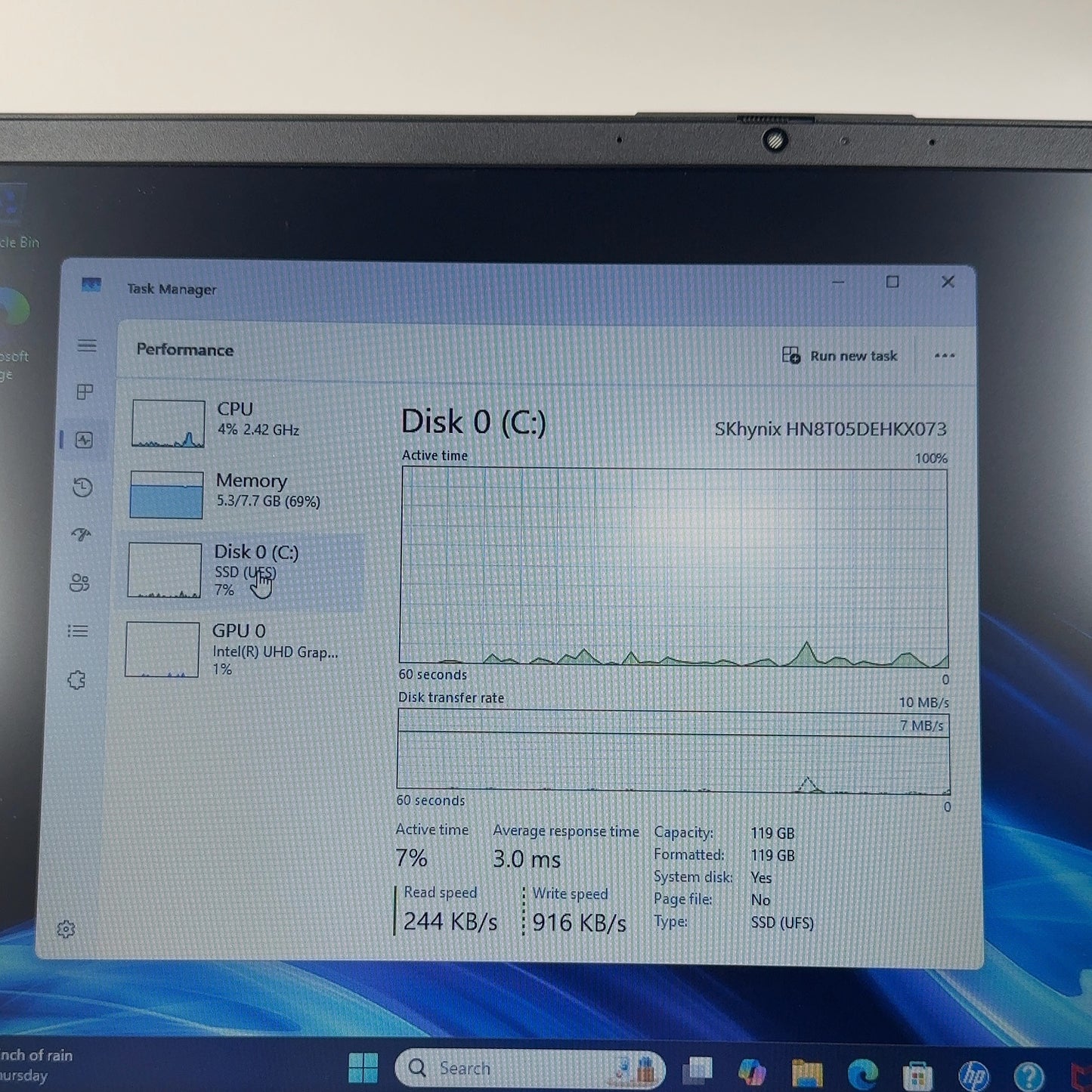
Task: Click the taskbar Search box
Action: [x=530, y=1069]
